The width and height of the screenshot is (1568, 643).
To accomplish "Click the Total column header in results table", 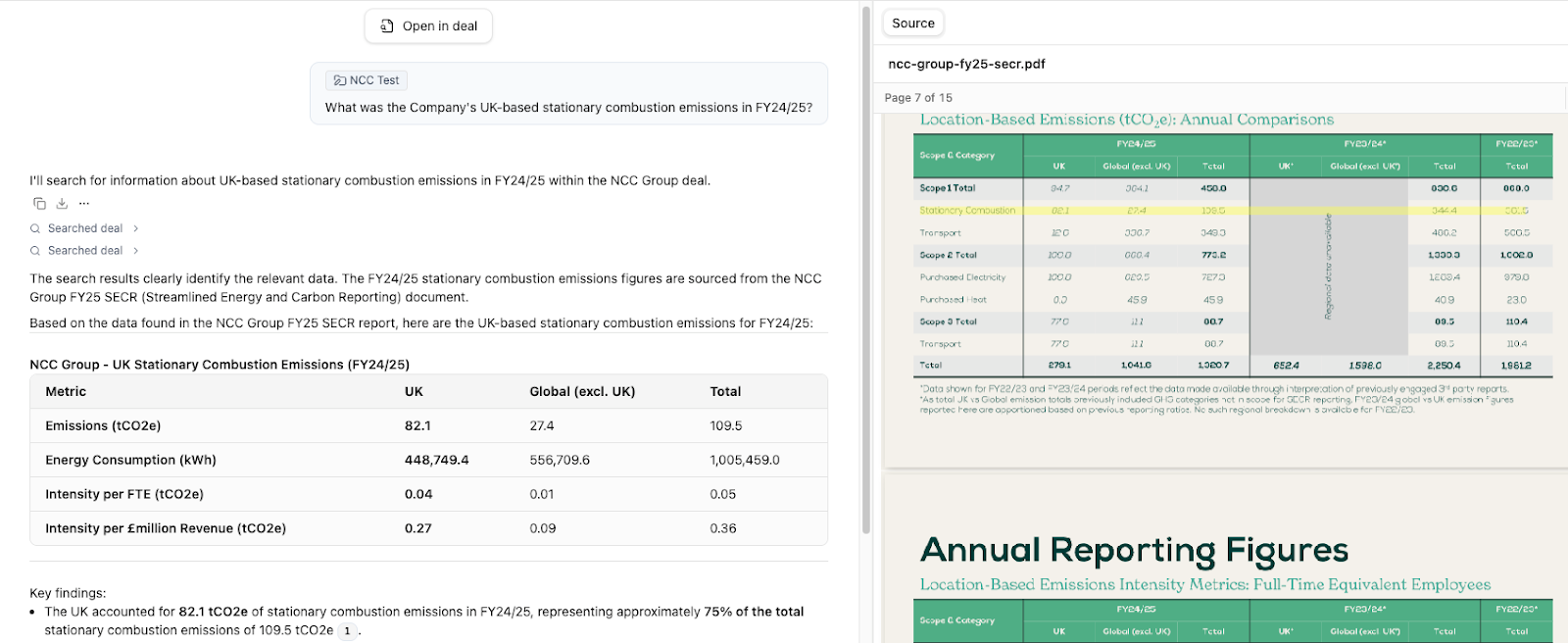I will pos(725,392).
